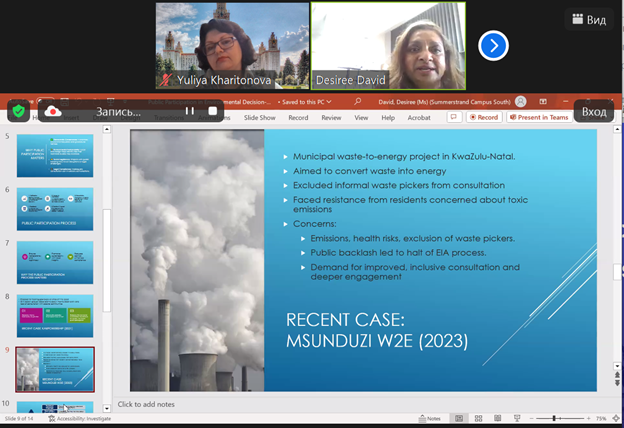Click the Comments speech bubble icon
The width and height of the screenshot is (624, 428).
[454, 117]
